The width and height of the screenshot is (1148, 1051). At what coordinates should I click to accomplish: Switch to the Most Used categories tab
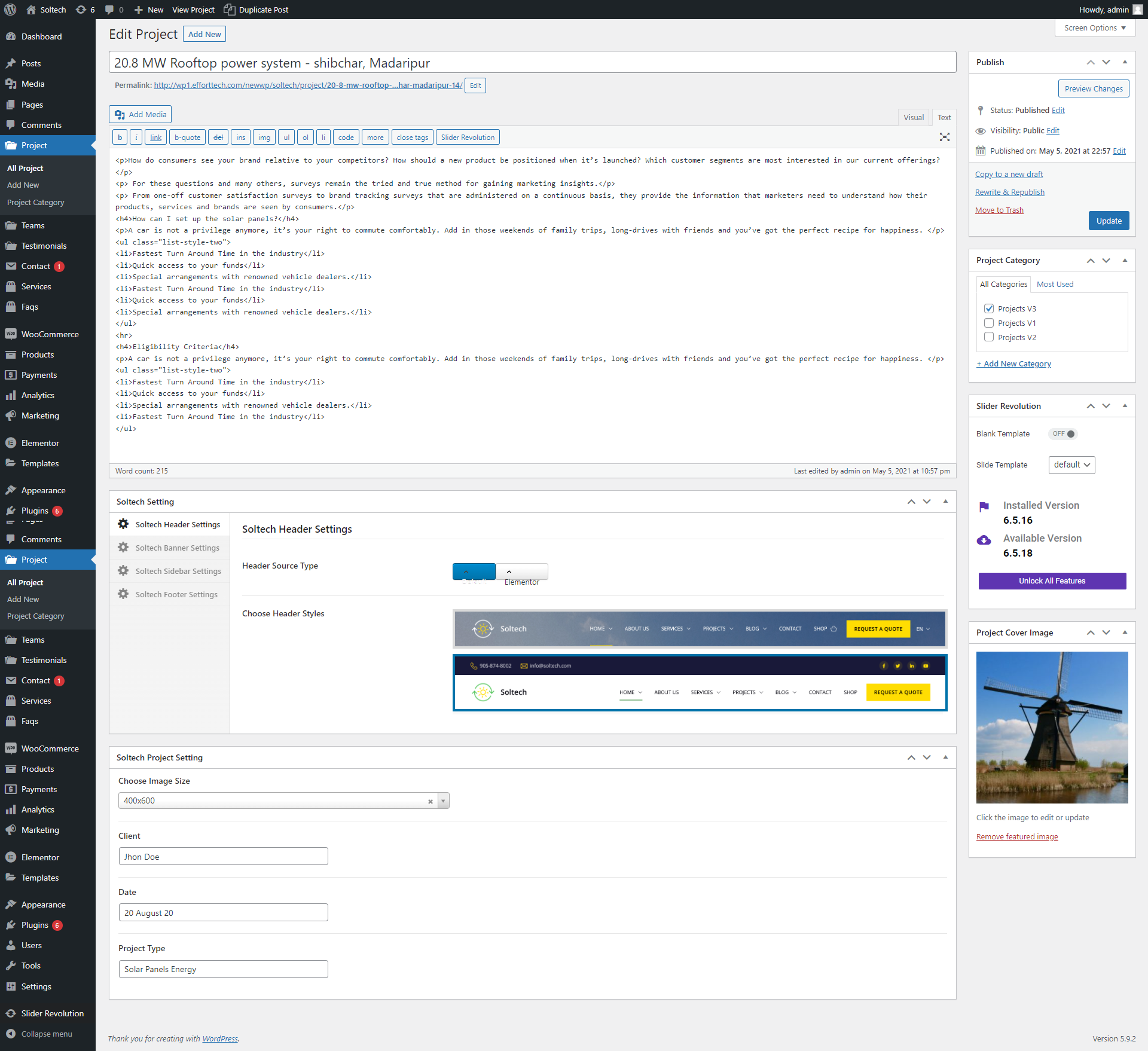[1055, 284]
